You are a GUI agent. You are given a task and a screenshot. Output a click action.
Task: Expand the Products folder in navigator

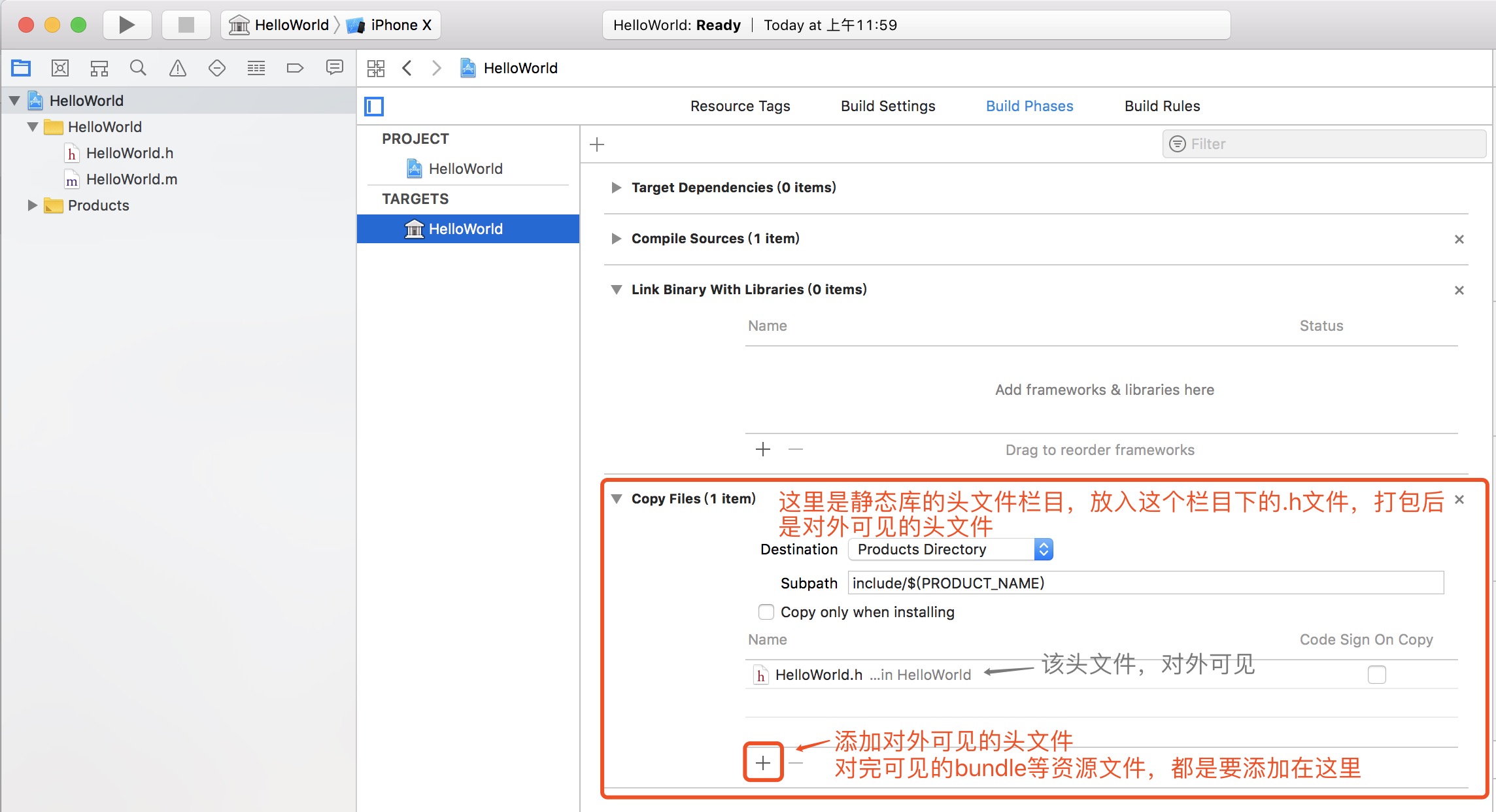click(x=32, y=205)
